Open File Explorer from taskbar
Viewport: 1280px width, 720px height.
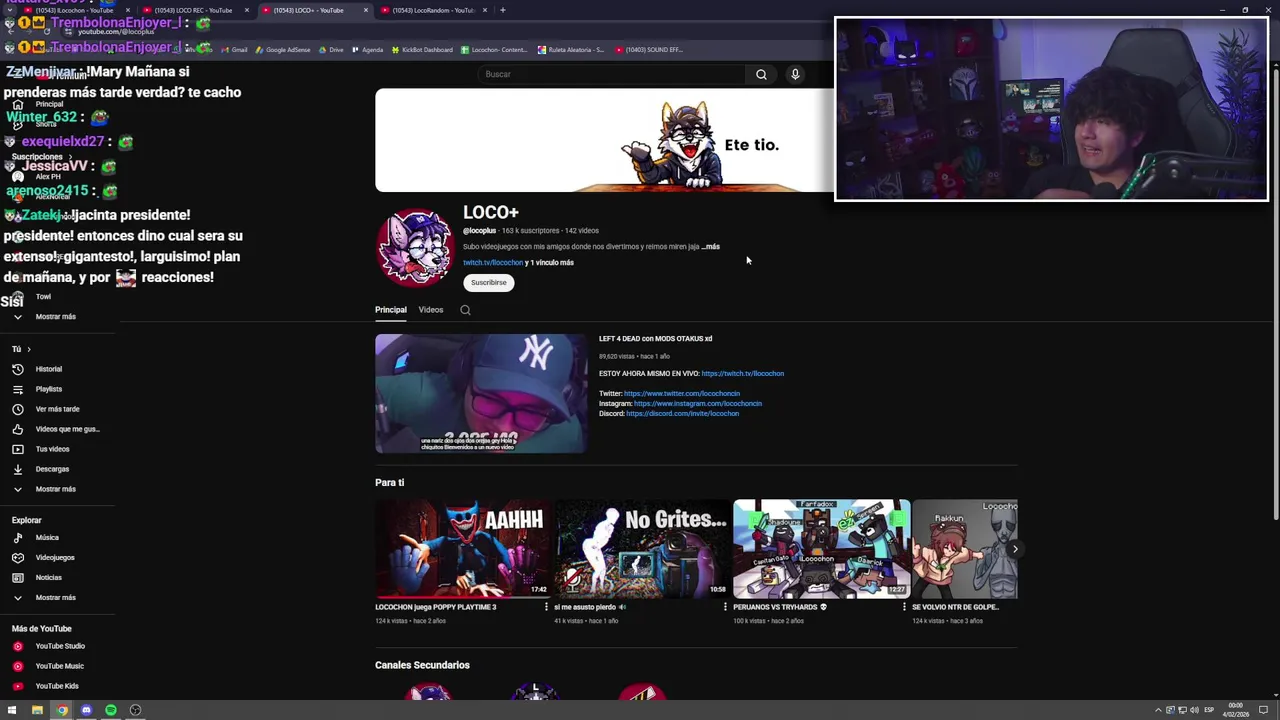(37, 710)
